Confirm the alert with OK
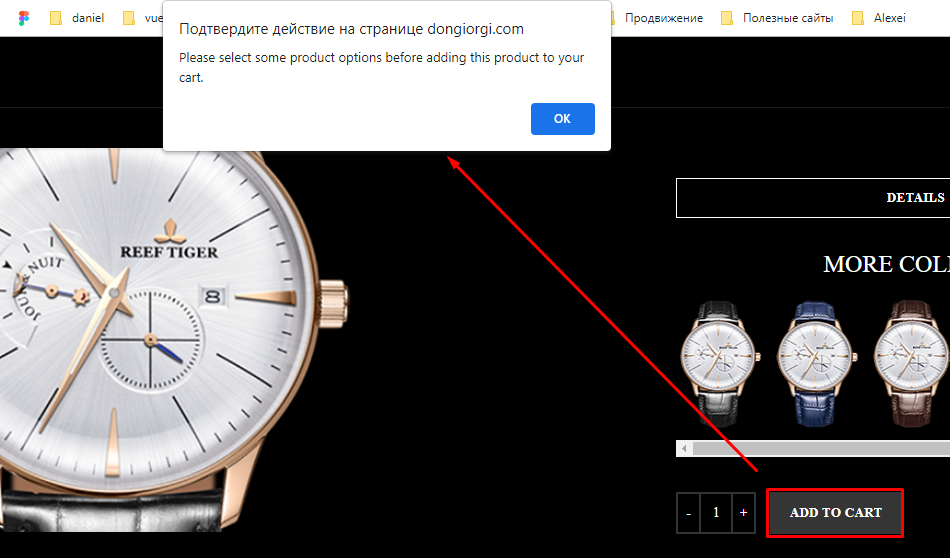This screenshot has width=950, height=558. [x=562, y=119]
